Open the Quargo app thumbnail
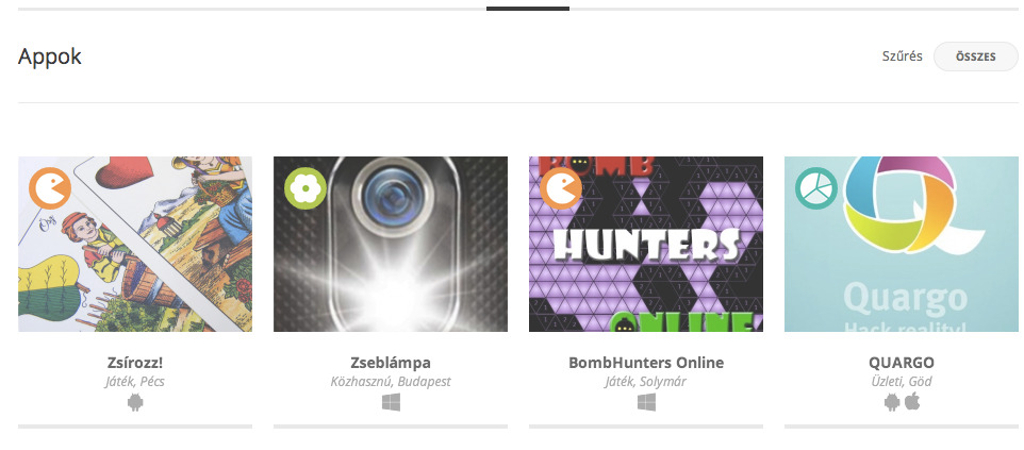1024x450 pixels. pyautogui.click(x=901, y=244)
